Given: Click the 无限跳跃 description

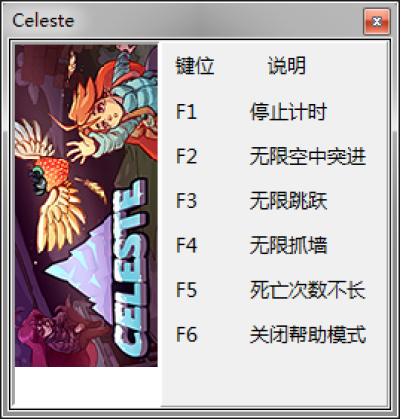Looking at the screenshot, I should pos(288,200).
